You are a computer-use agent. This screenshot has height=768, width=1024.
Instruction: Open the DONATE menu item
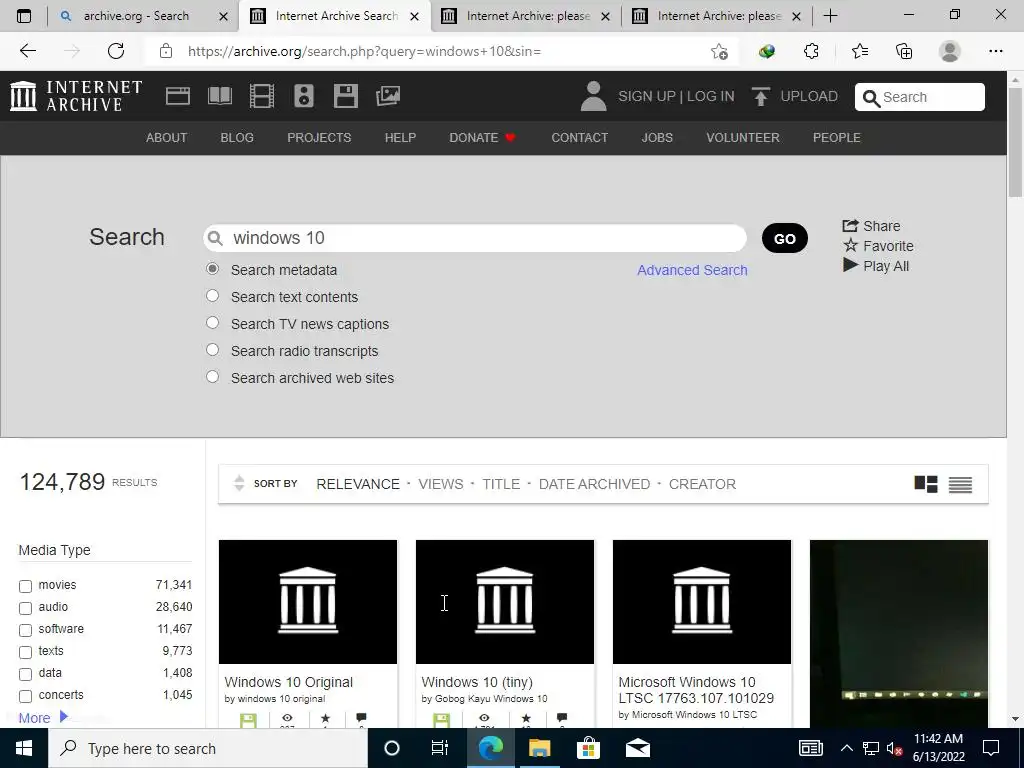482,138
